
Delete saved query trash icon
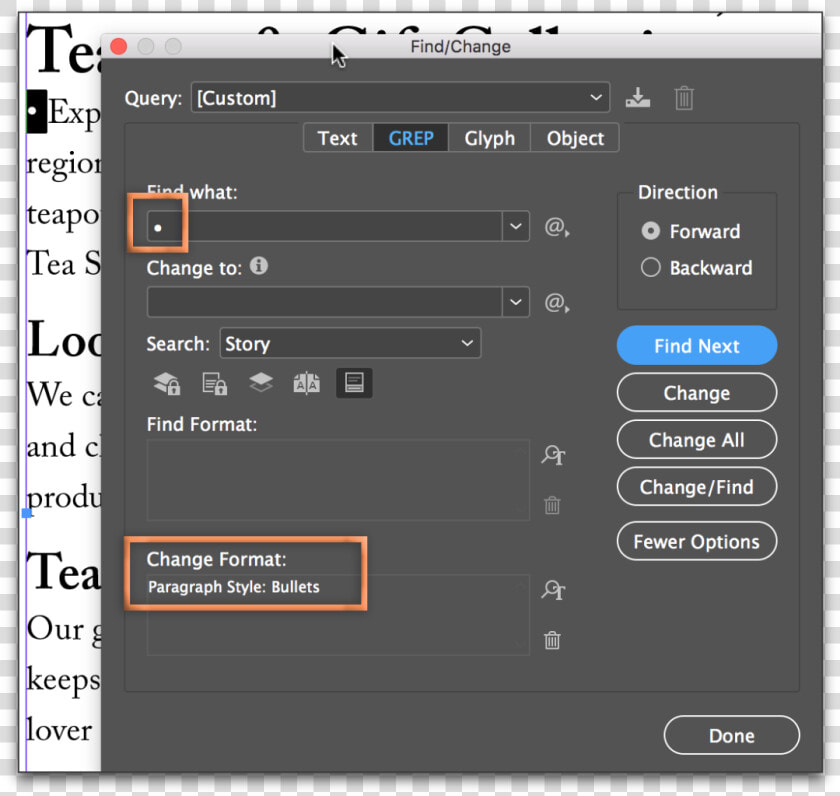684,98
